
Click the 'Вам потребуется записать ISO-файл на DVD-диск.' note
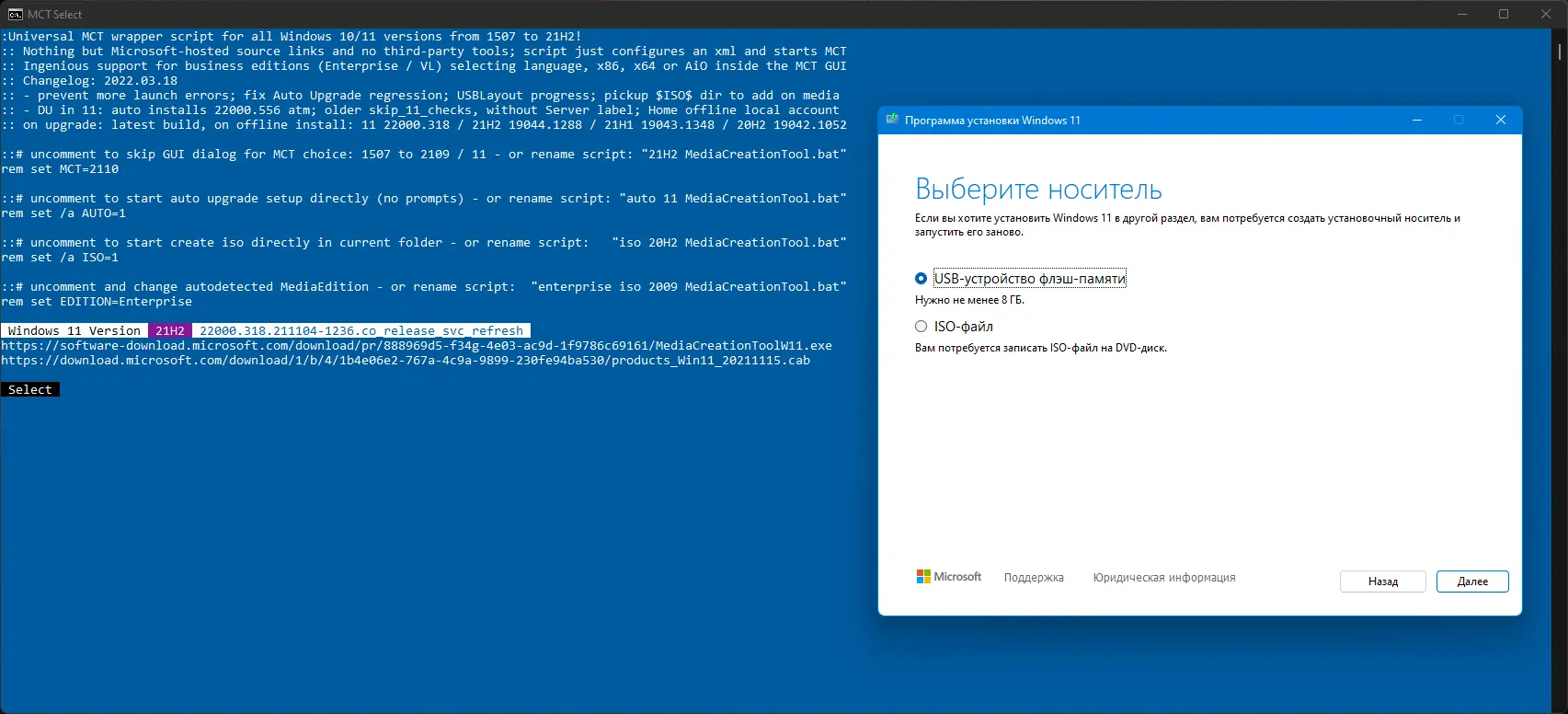pos(1041,348)
